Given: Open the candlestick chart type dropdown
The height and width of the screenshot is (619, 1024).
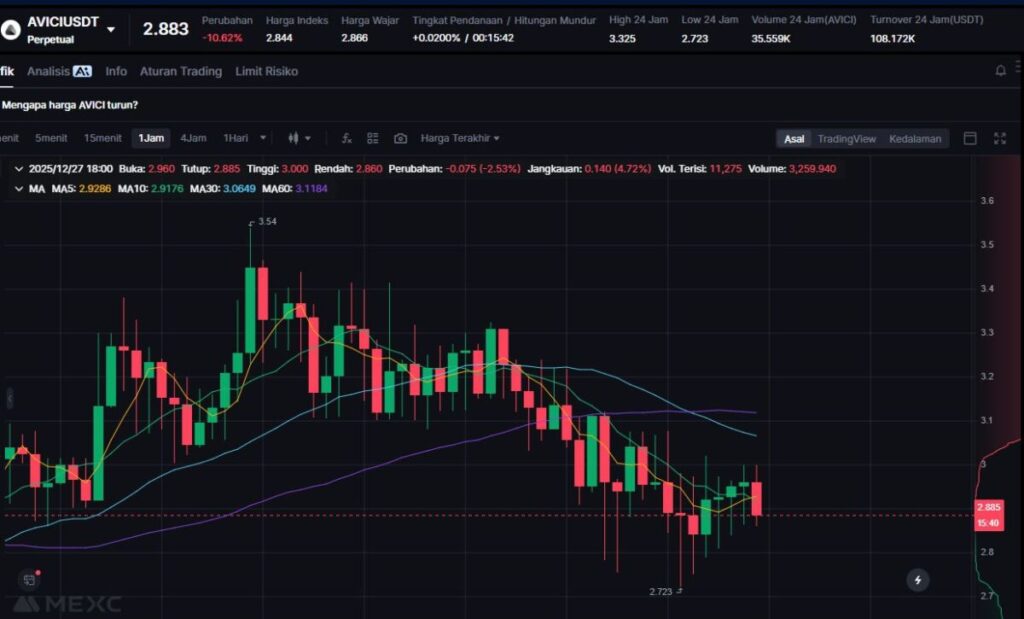Looking at the screenshot, I should [299, 138].
